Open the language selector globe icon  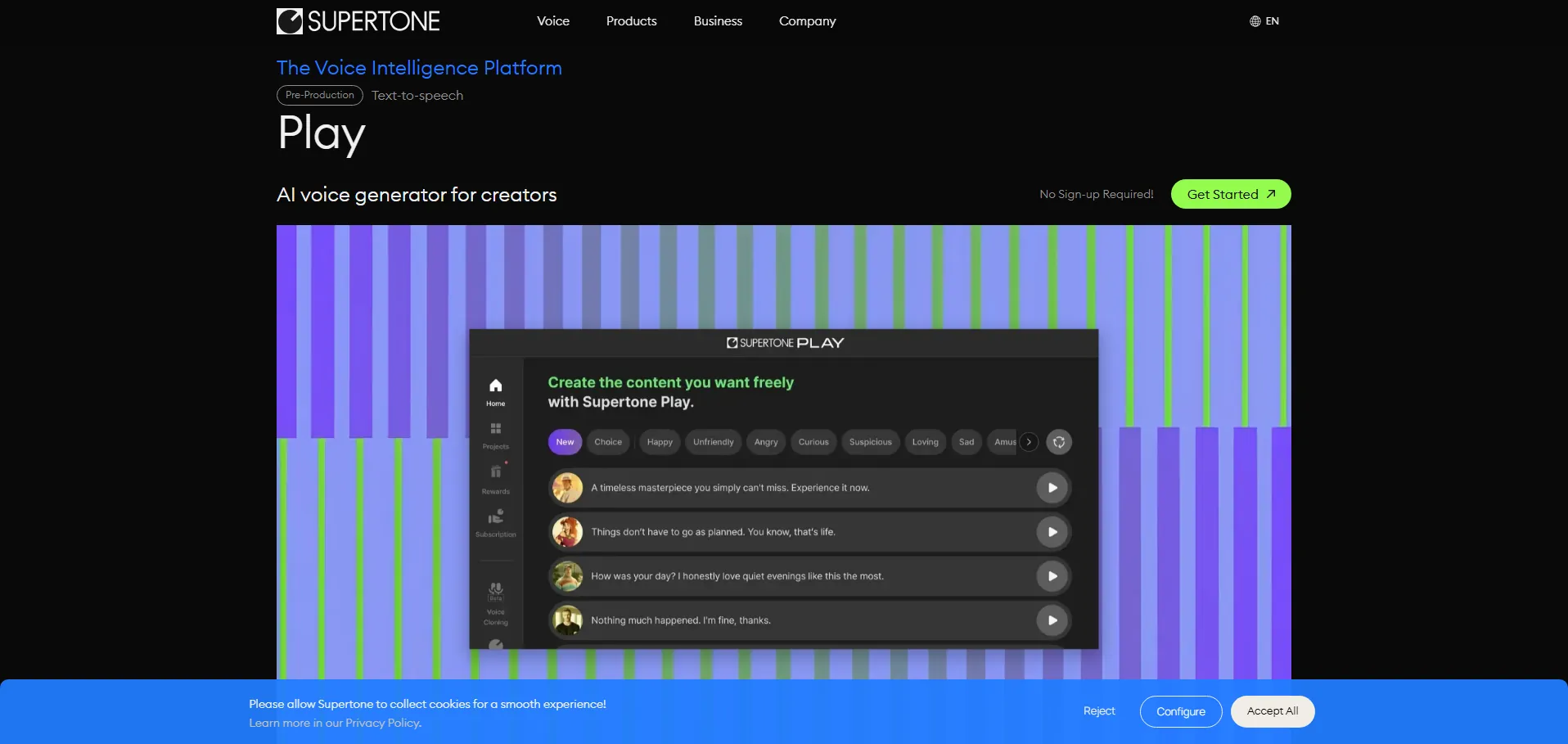(x=1255, y=21)
